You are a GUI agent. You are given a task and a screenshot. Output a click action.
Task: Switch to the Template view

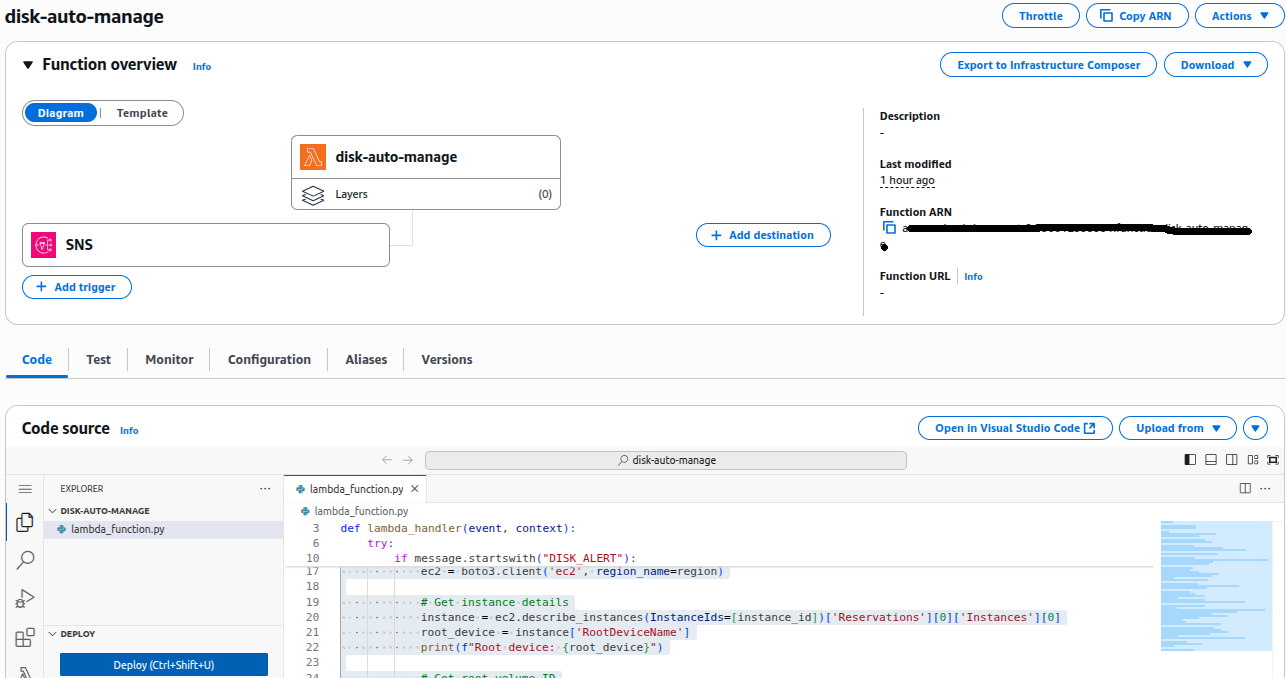[142, 113]
